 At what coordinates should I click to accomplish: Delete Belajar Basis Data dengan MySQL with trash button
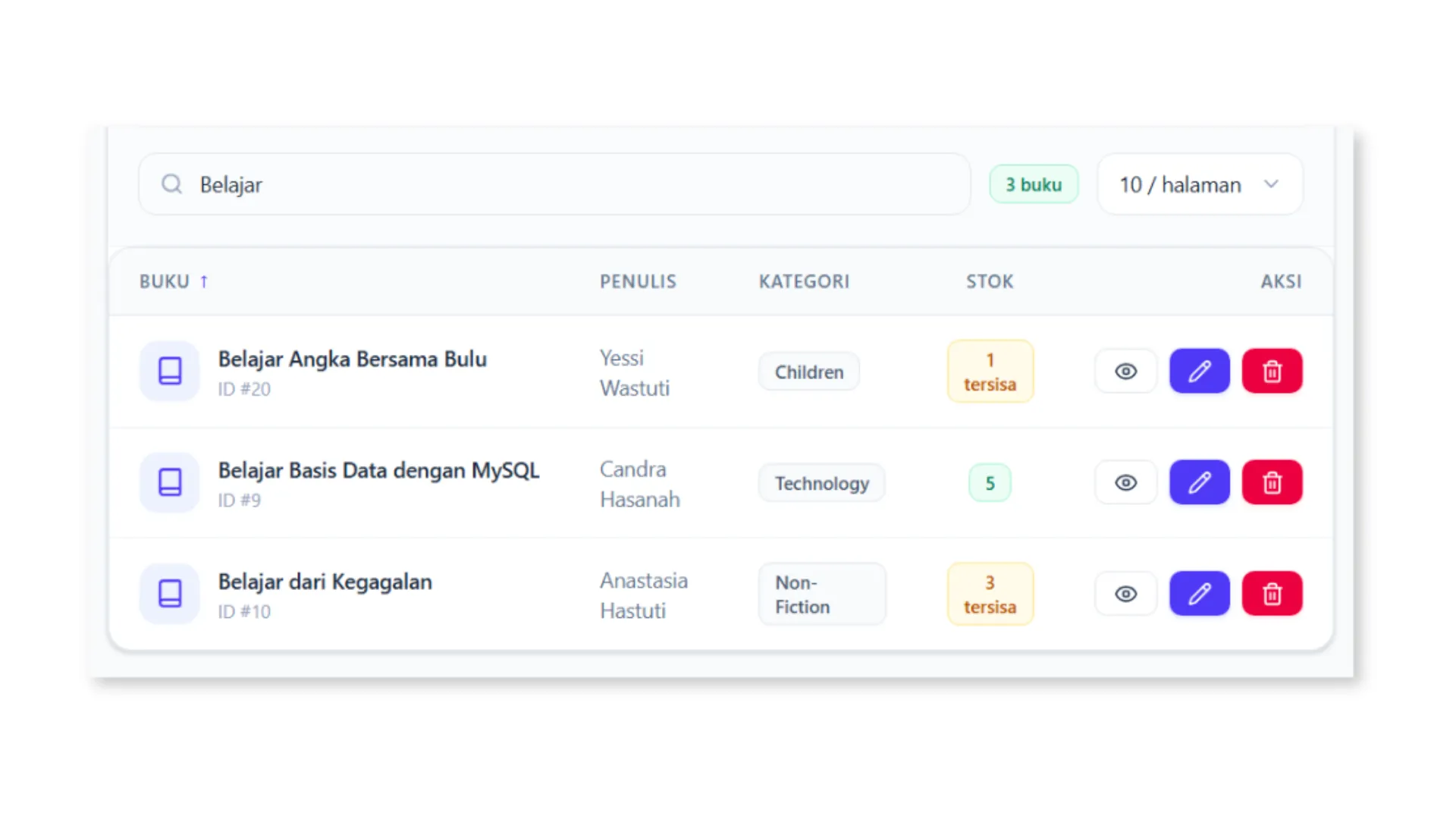click(x=1272, y=482)
